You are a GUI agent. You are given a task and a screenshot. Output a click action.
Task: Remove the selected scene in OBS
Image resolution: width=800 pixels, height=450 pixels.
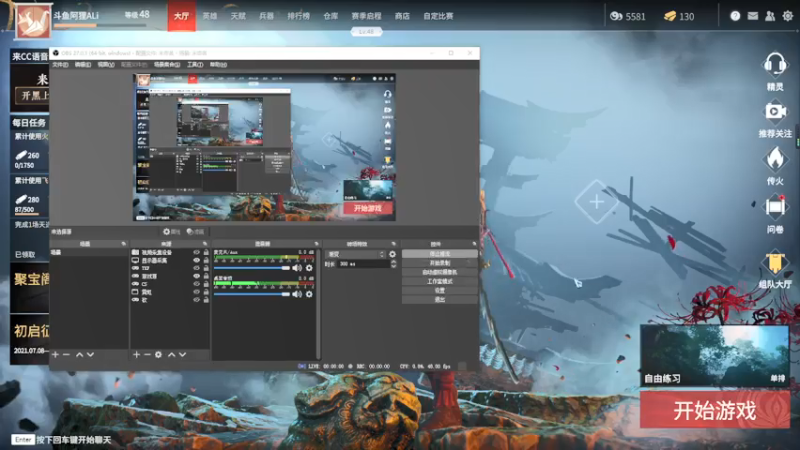[66, 355]
